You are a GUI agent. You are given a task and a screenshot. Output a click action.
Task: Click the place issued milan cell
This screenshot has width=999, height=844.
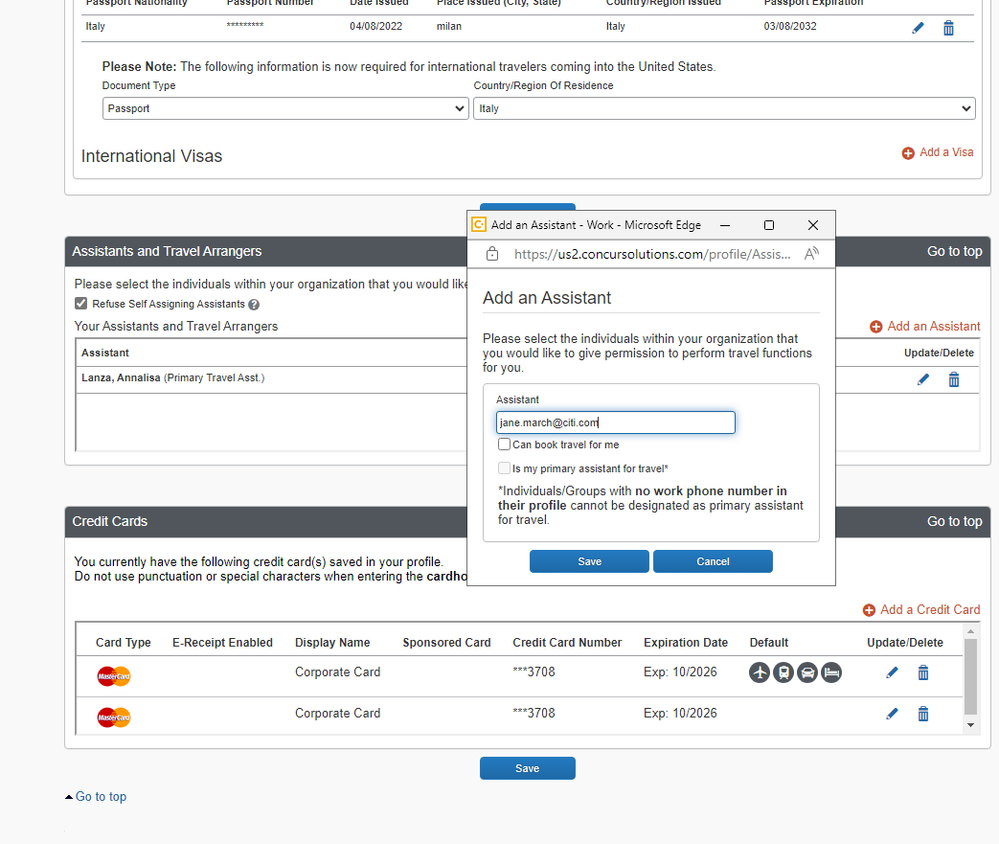click(x=449, y=26)
